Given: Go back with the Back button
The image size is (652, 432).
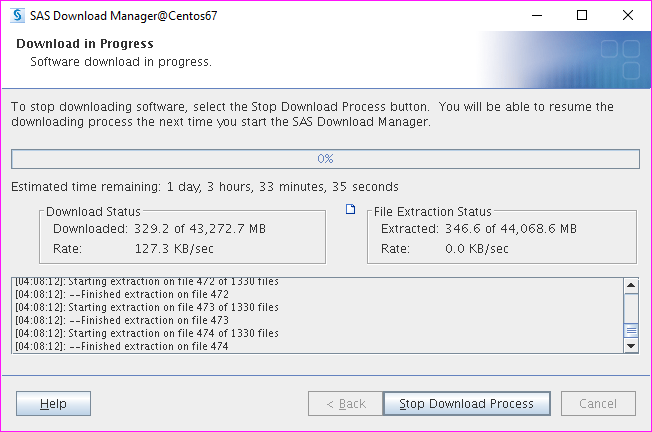Looking at the screenshot, I should 345,403.
